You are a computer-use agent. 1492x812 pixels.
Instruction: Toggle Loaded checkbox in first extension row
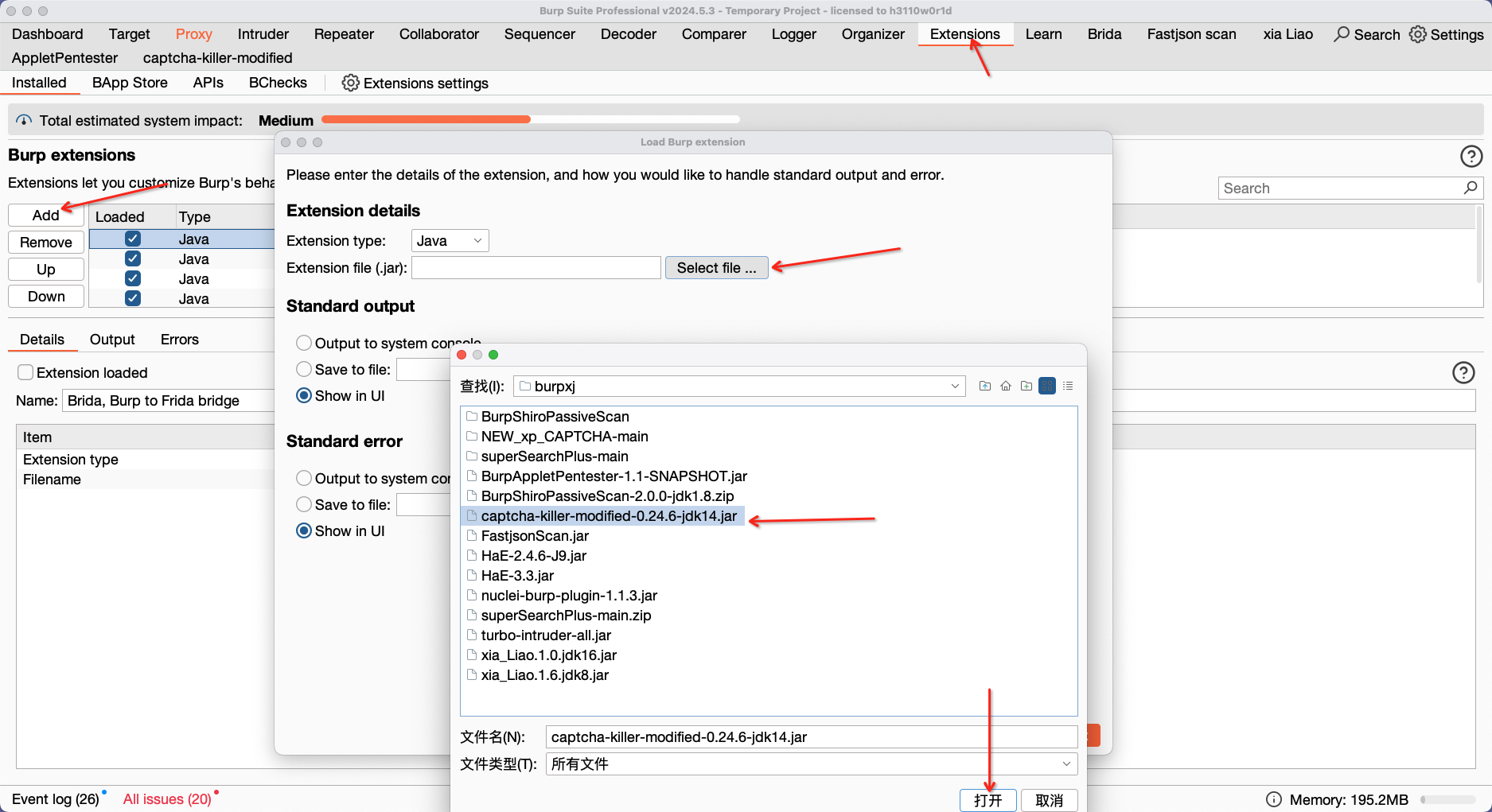tap(133, 239)
